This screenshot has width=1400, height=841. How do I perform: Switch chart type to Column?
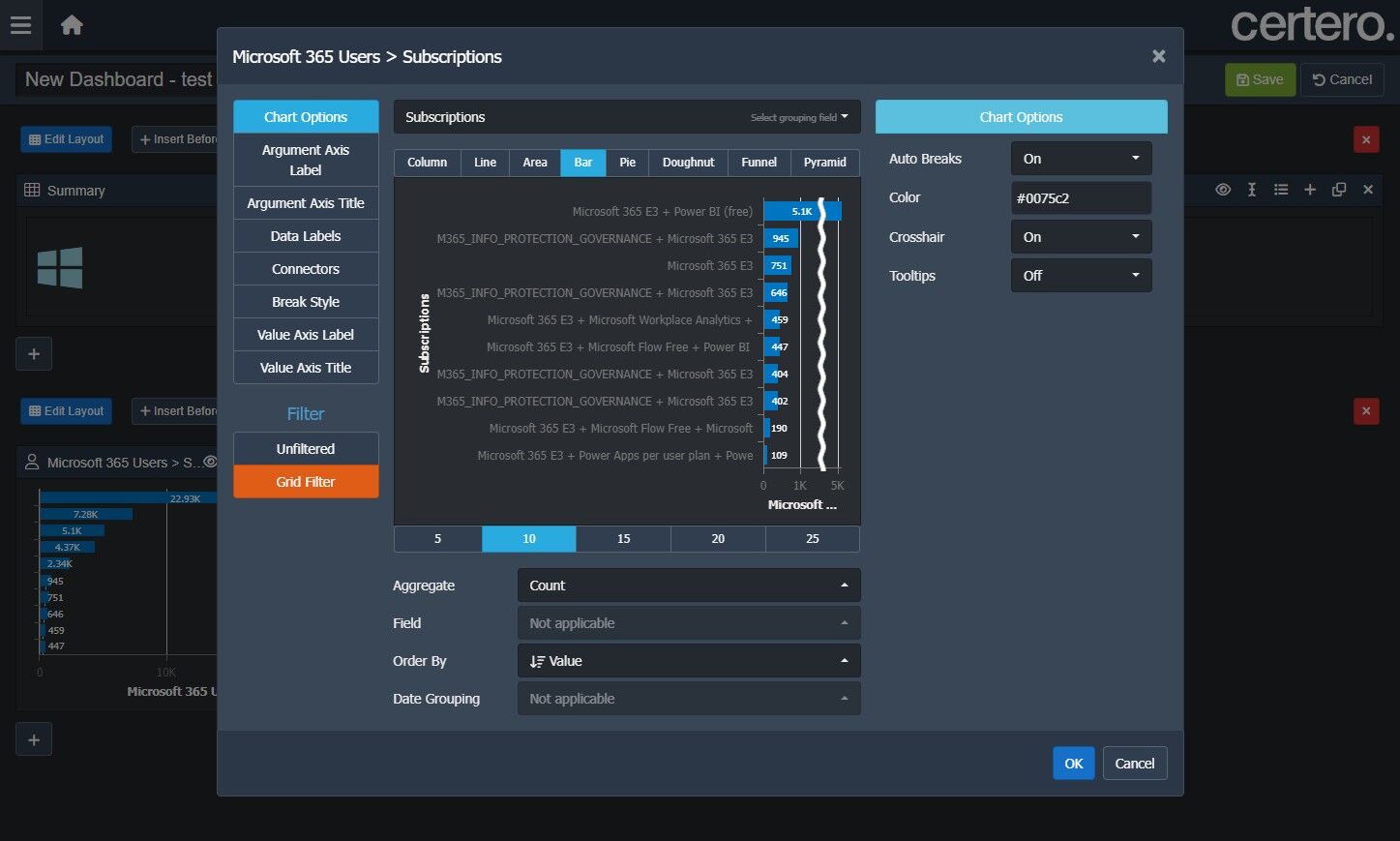(427, 163)
